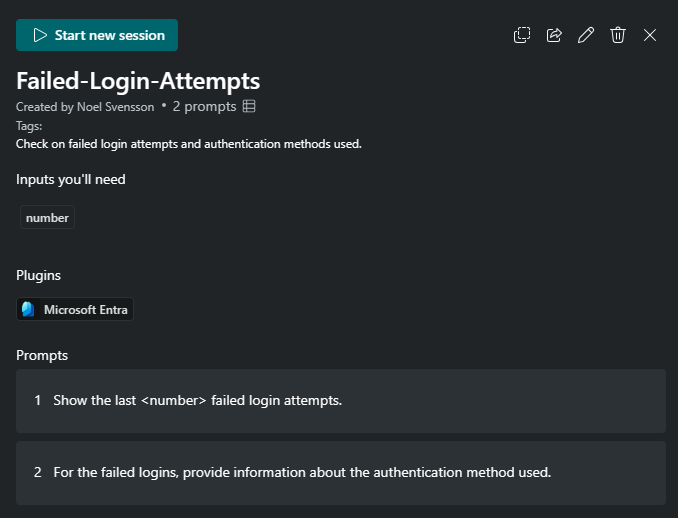Screen dimensions: 678x518
Task: Close the promptbook details panel
Action: (650, 35)
